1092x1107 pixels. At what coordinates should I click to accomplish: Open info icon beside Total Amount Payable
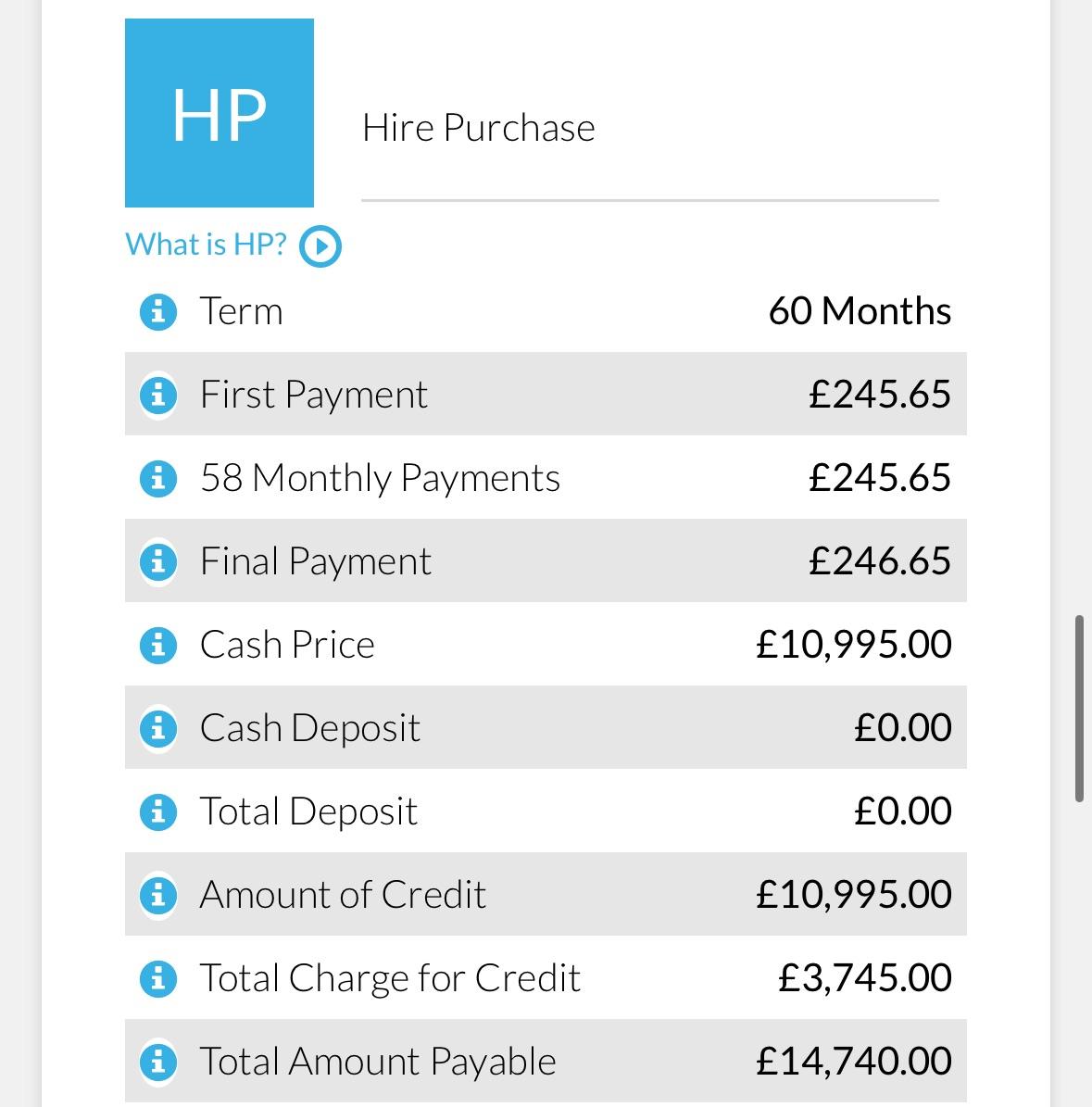point(158,1061)
